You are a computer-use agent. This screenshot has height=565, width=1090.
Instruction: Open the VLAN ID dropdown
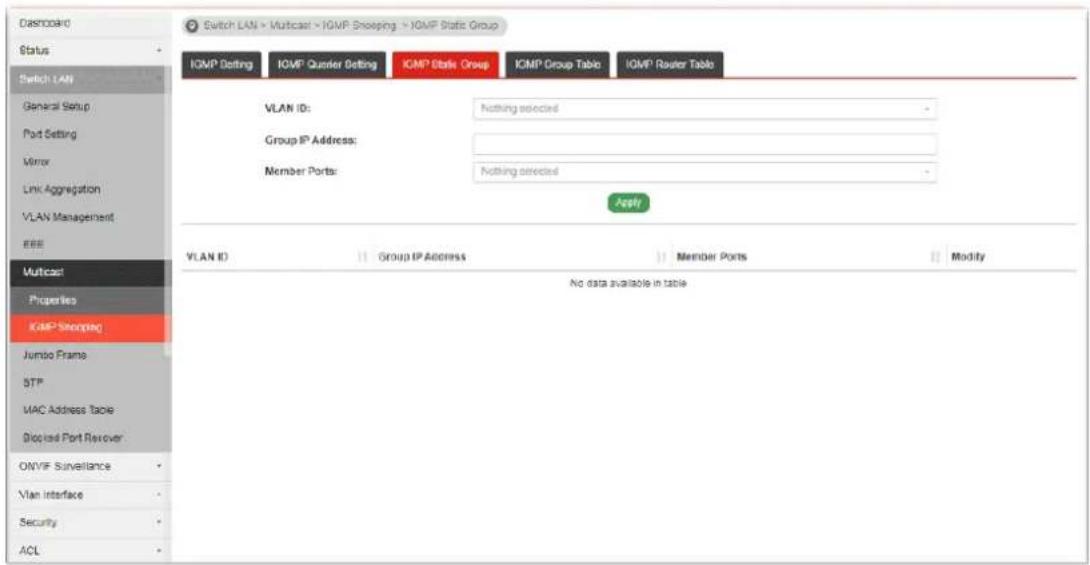pyautogui.click(x=705, y=109)
